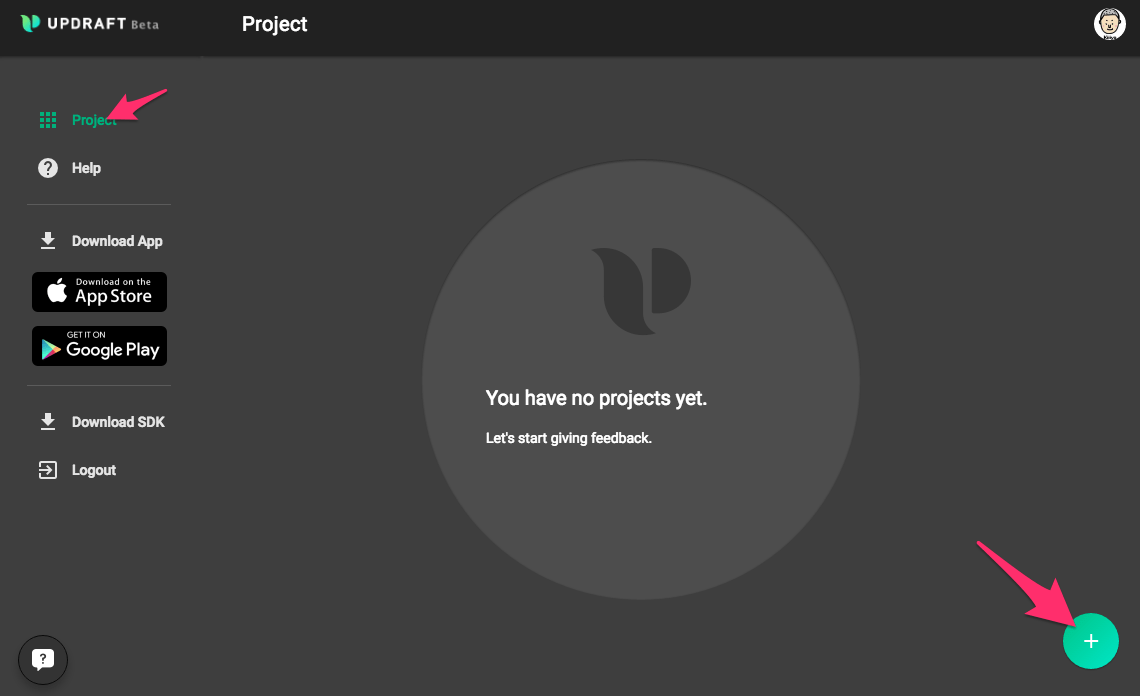Image resolution: width=1140 pixels, height=696 pixels.
Task: Open the Google Play download badge
Action: tap(99, 346)
